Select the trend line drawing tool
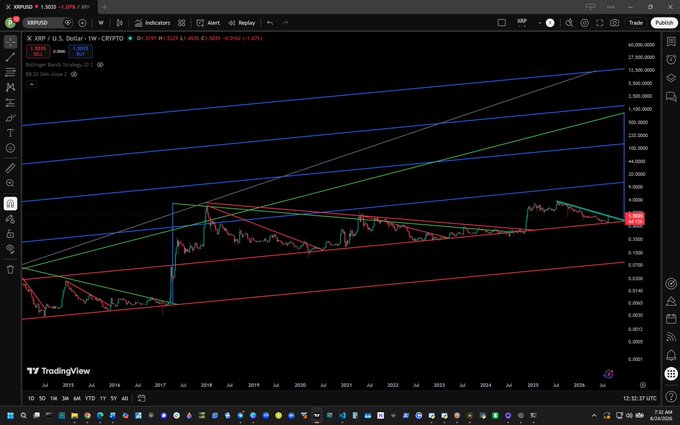This screenshot has width=680, height=425. pyautogui.click(x=10, y=57)
